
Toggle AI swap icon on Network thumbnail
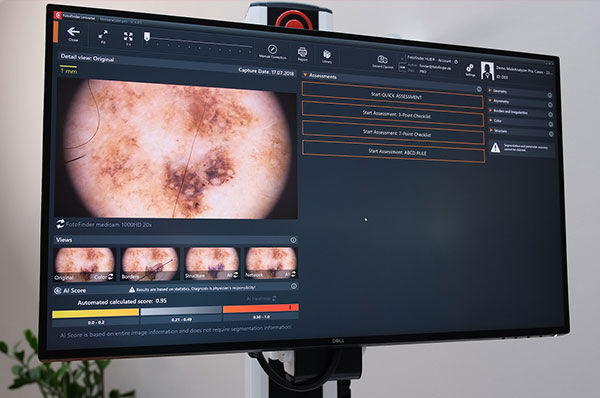tap(293, 274)
